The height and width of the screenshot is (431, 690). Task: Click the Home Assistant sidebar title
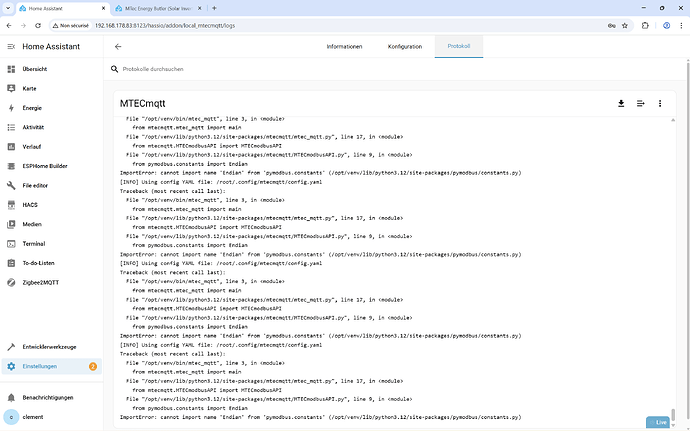coord(51,47)
